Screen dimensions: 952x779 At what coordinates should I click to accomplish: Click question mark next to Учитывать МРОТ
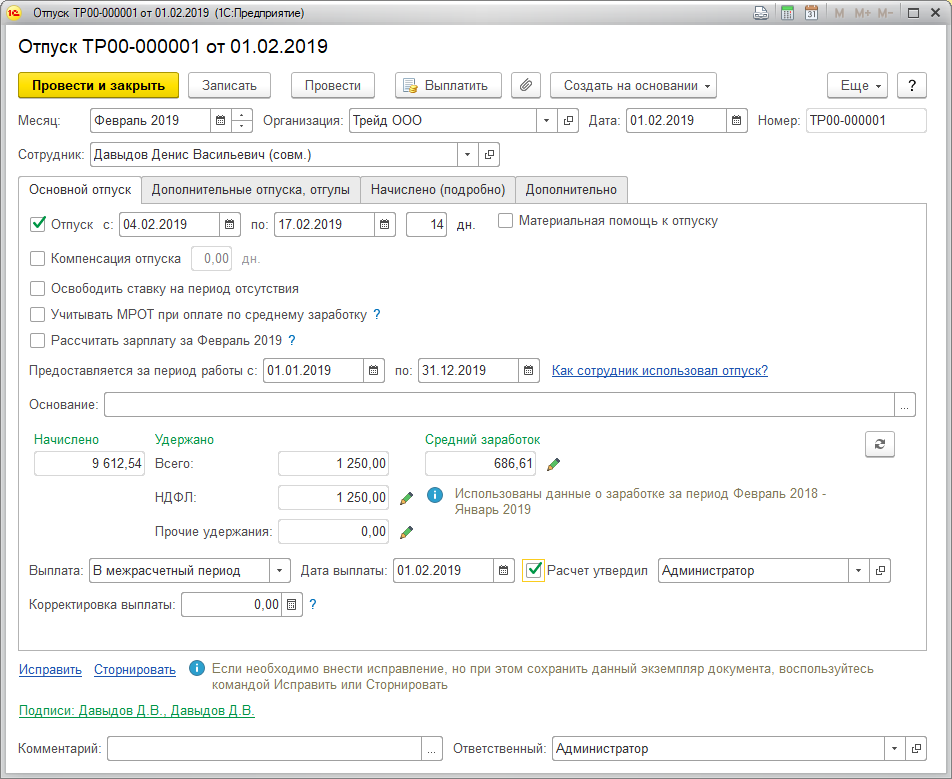click(x=376, y=315)
